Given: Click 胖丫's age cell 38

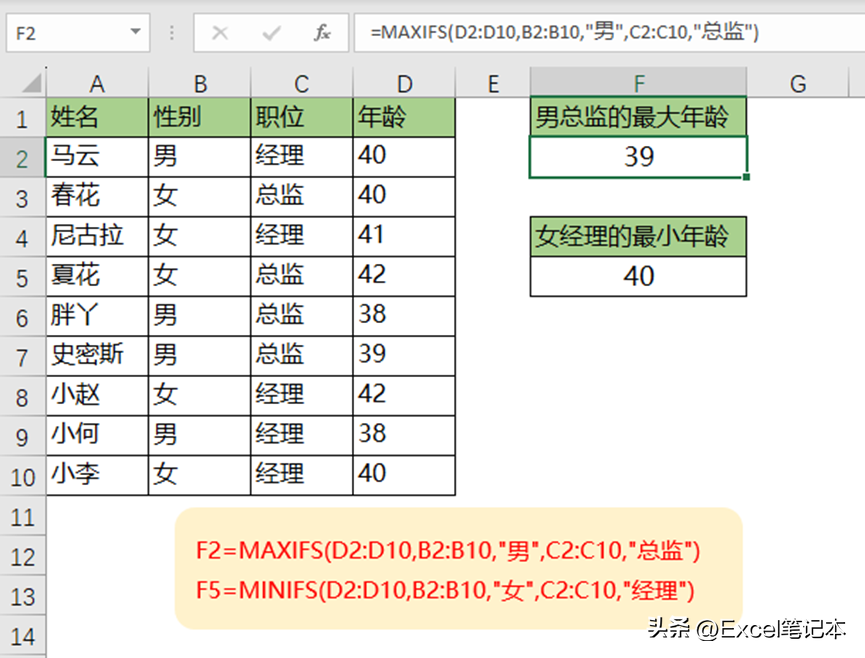Looking at the screenshot, I should pyautogui.click(x=404, y=316).
